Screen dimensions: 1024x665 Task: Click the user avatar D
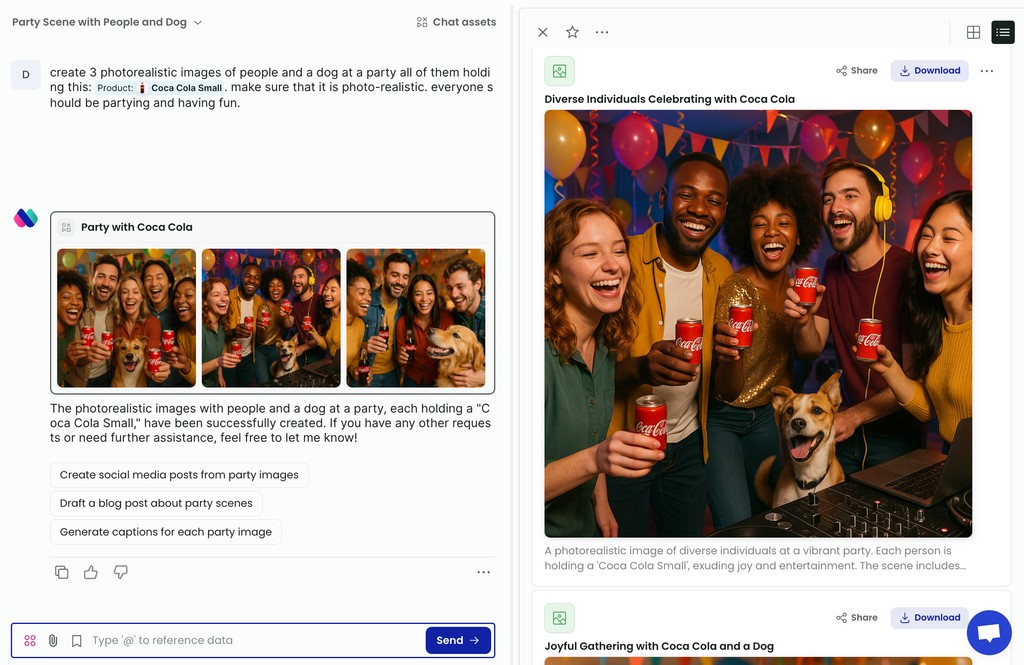26,74
